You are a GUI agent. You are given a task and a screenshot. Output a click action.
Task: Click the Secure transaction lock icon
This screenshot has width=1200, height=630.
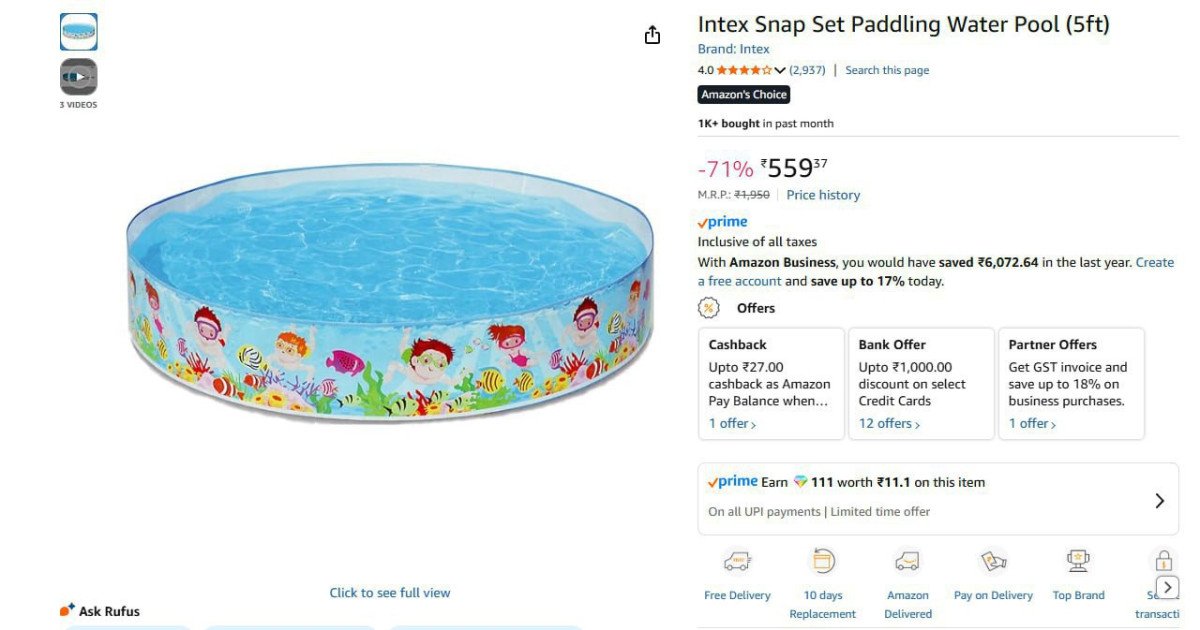[x=1163, y=560]
